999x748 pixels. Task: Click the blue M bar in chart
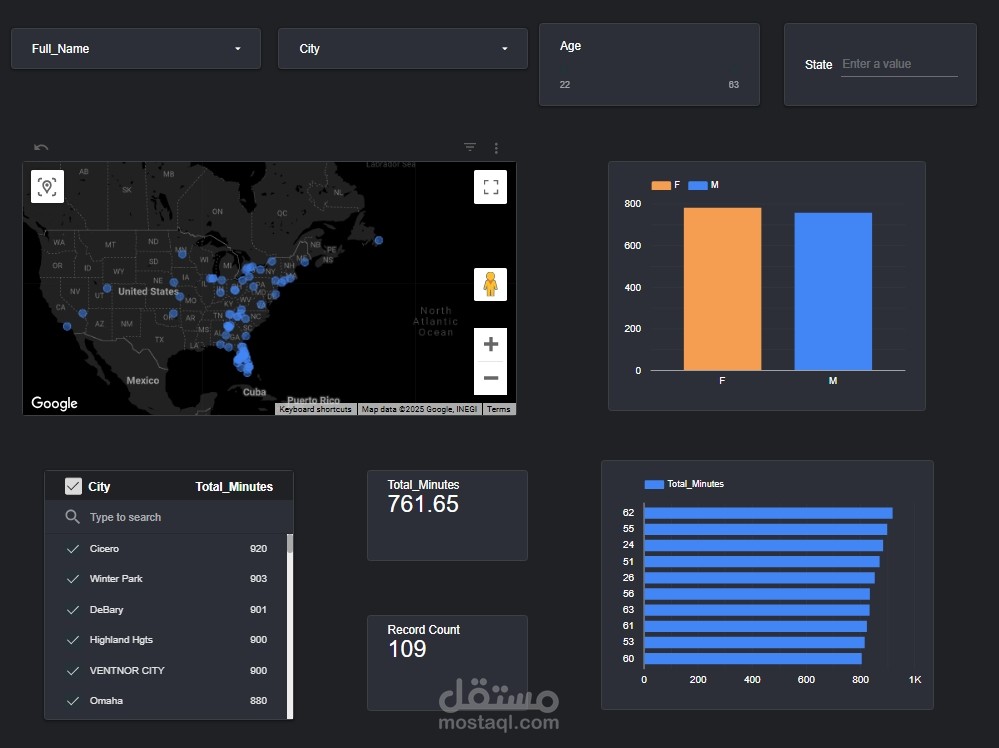point(833,291)
